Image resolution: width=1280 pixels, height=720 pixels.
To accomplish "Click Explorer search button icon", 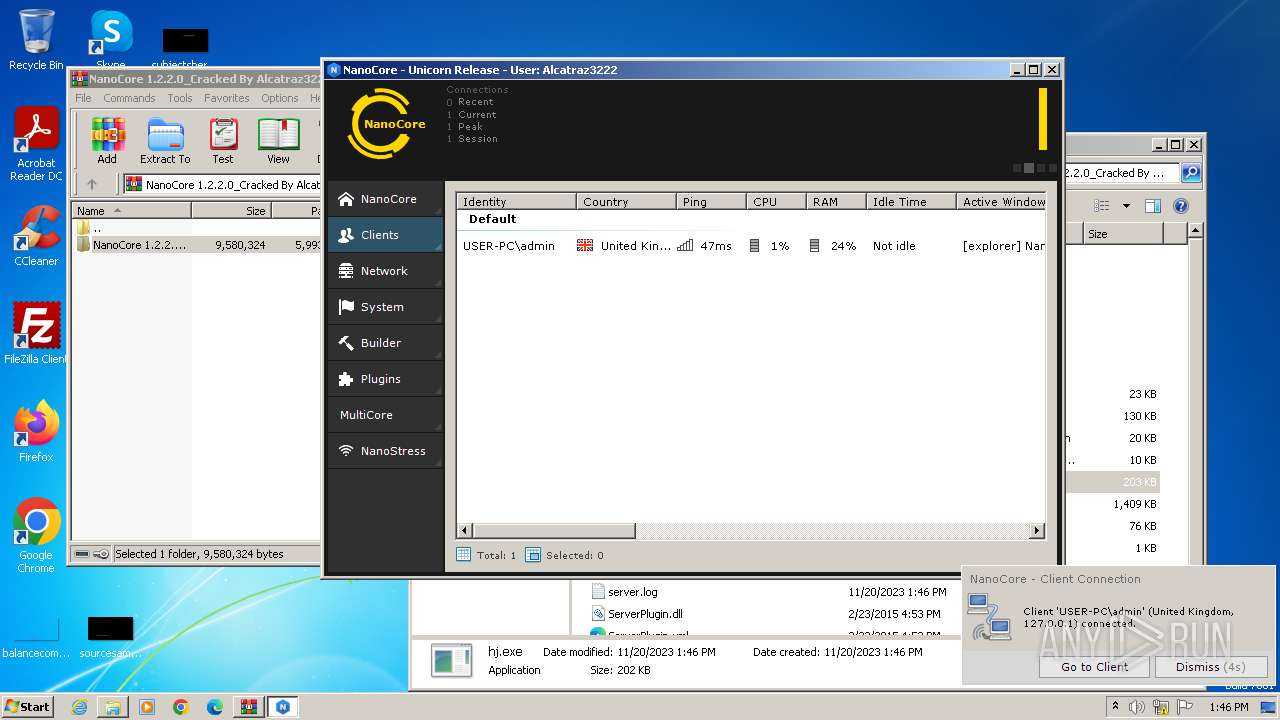I will 1191,173.
